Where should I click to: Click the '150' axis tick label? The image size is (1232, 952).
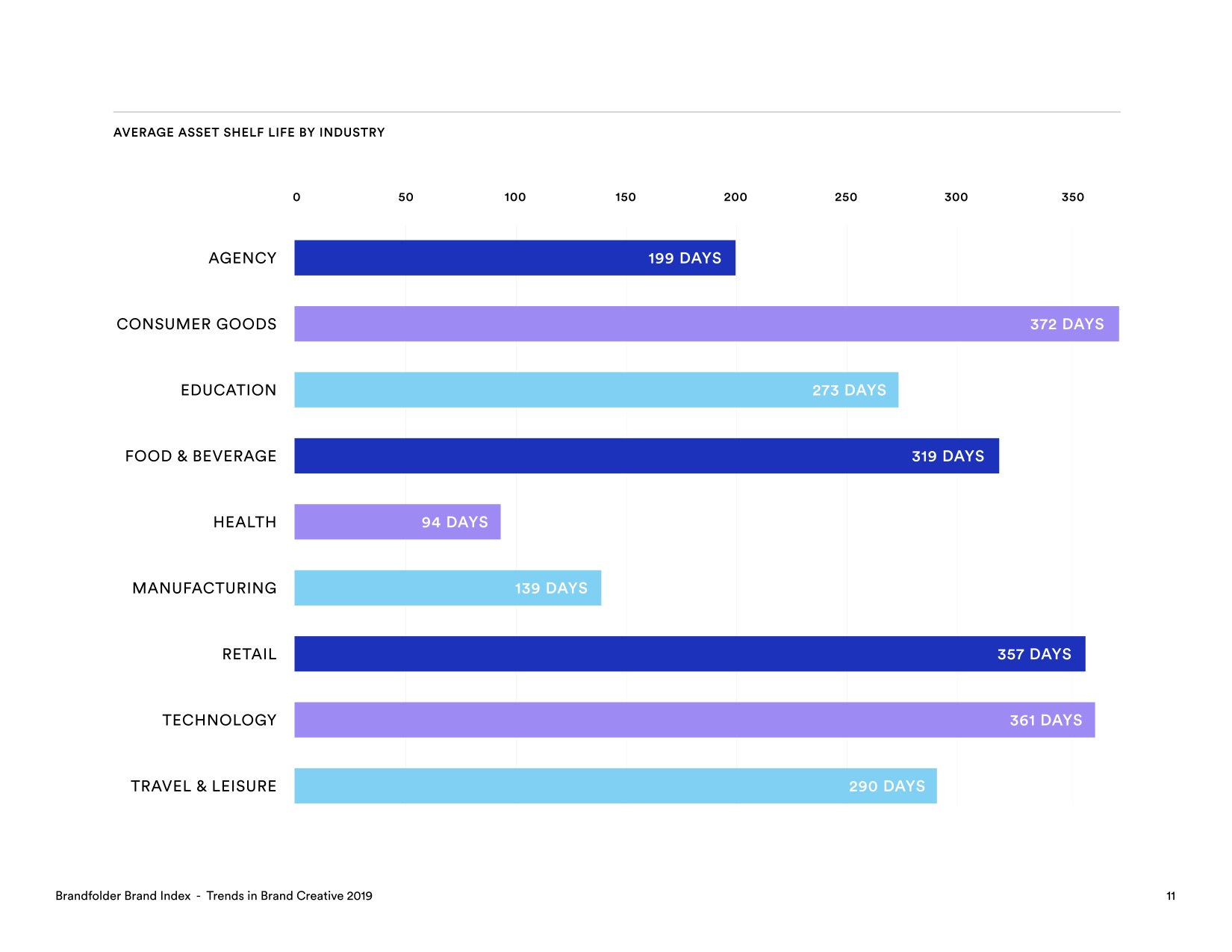coord(626,197)
